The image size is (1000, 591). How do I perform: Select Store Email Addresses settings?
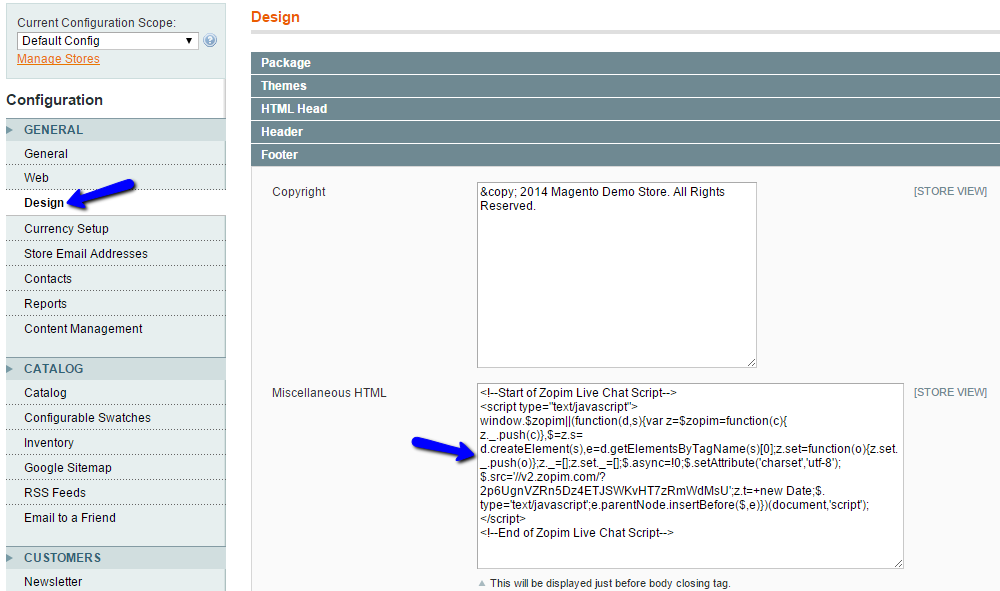84,253
